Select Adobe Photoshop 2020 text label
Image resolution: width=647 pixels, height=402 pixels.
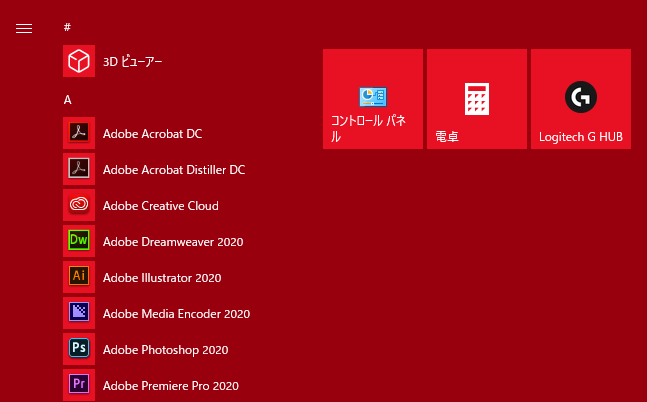click(166, 350)
